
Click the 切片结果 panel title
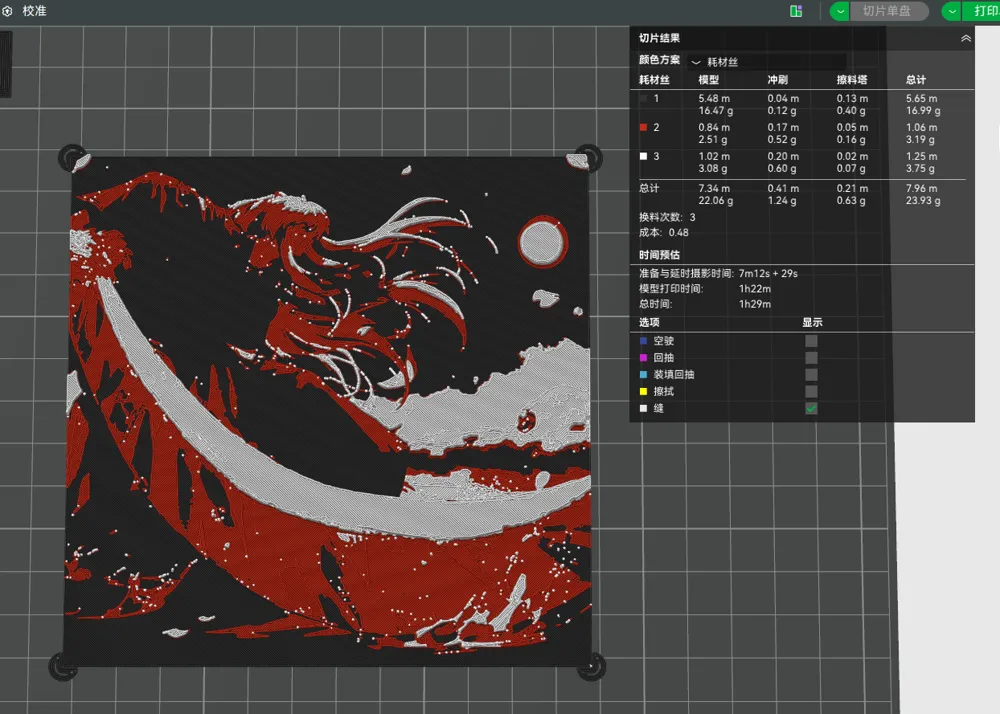click(659, 38)
